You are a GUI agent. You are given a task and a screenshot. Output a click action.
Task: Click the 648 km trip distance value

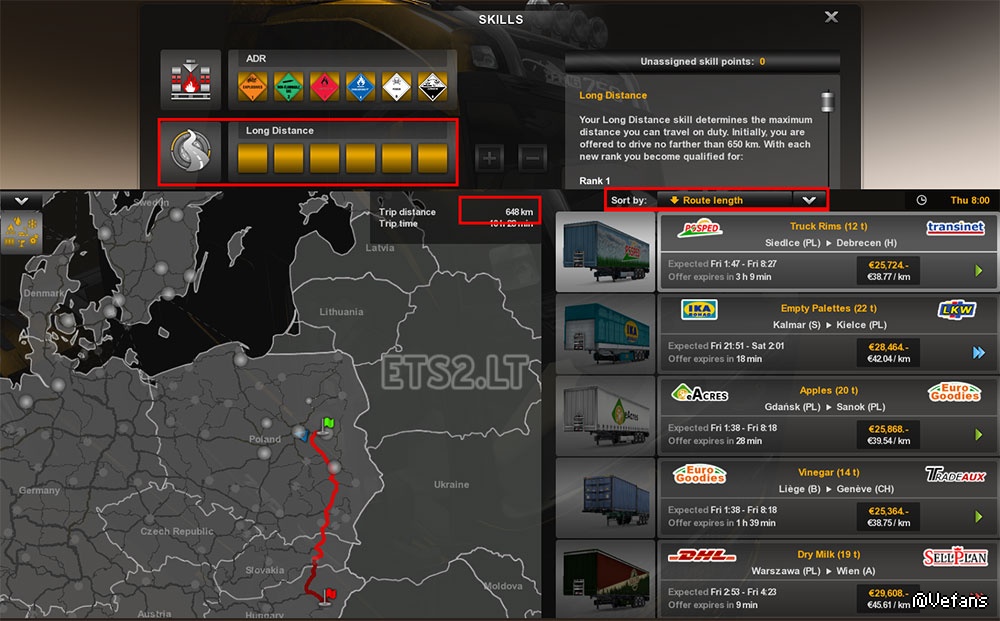(519, 212)
